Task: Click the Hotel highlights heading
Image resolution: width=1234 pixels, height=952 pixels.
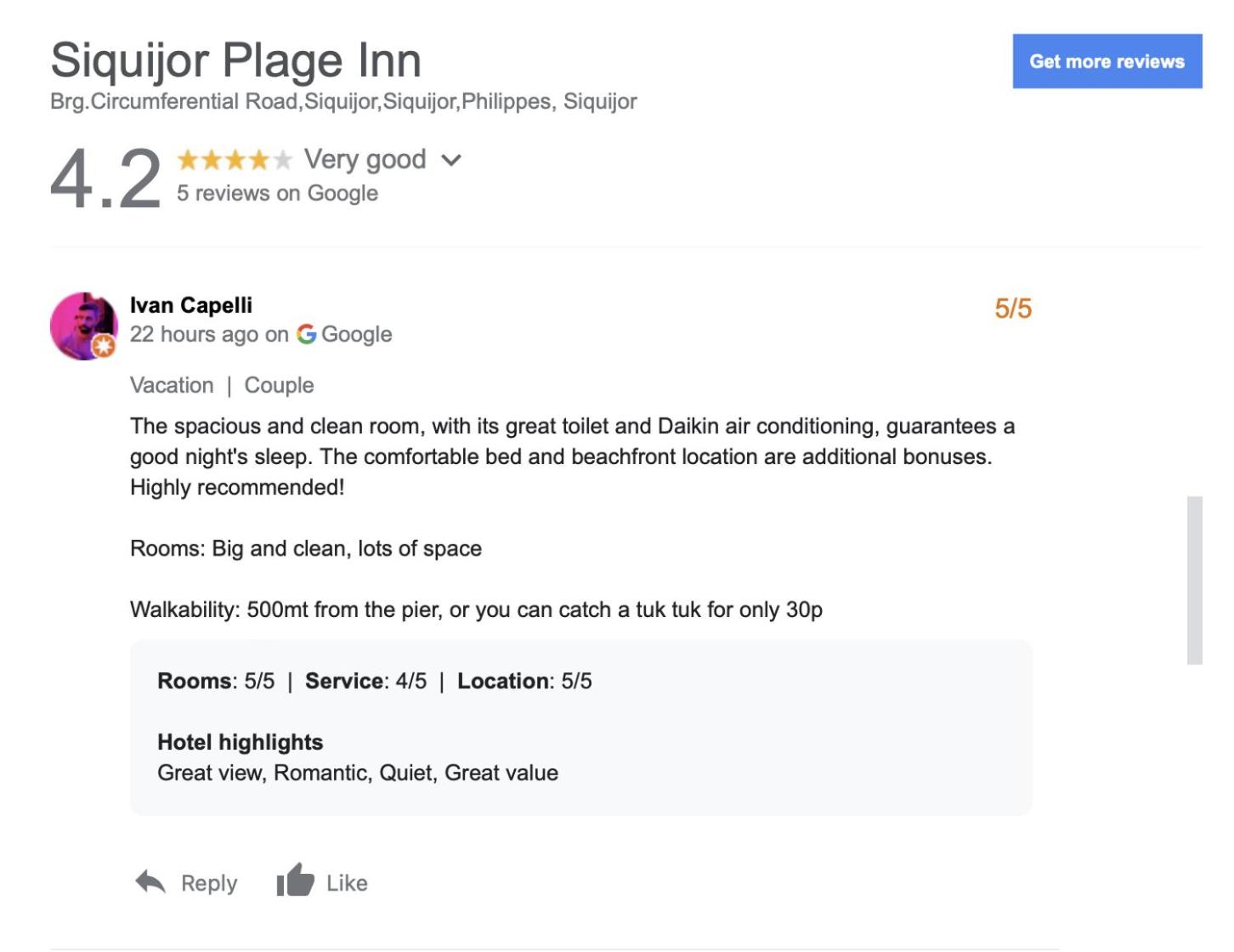Action: pyautogui.click(x=241, y=742)
